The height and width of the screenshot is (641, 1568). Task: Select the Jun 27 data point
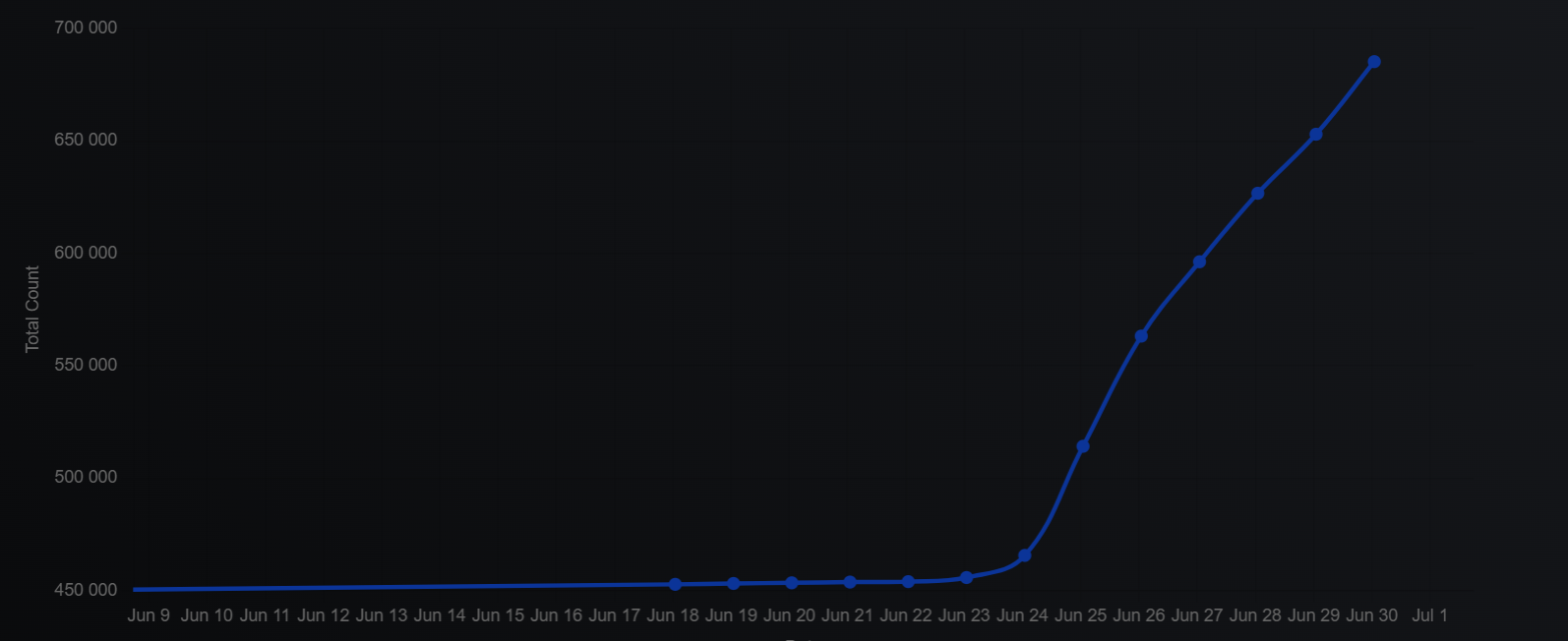click(x=1199, y=262)
